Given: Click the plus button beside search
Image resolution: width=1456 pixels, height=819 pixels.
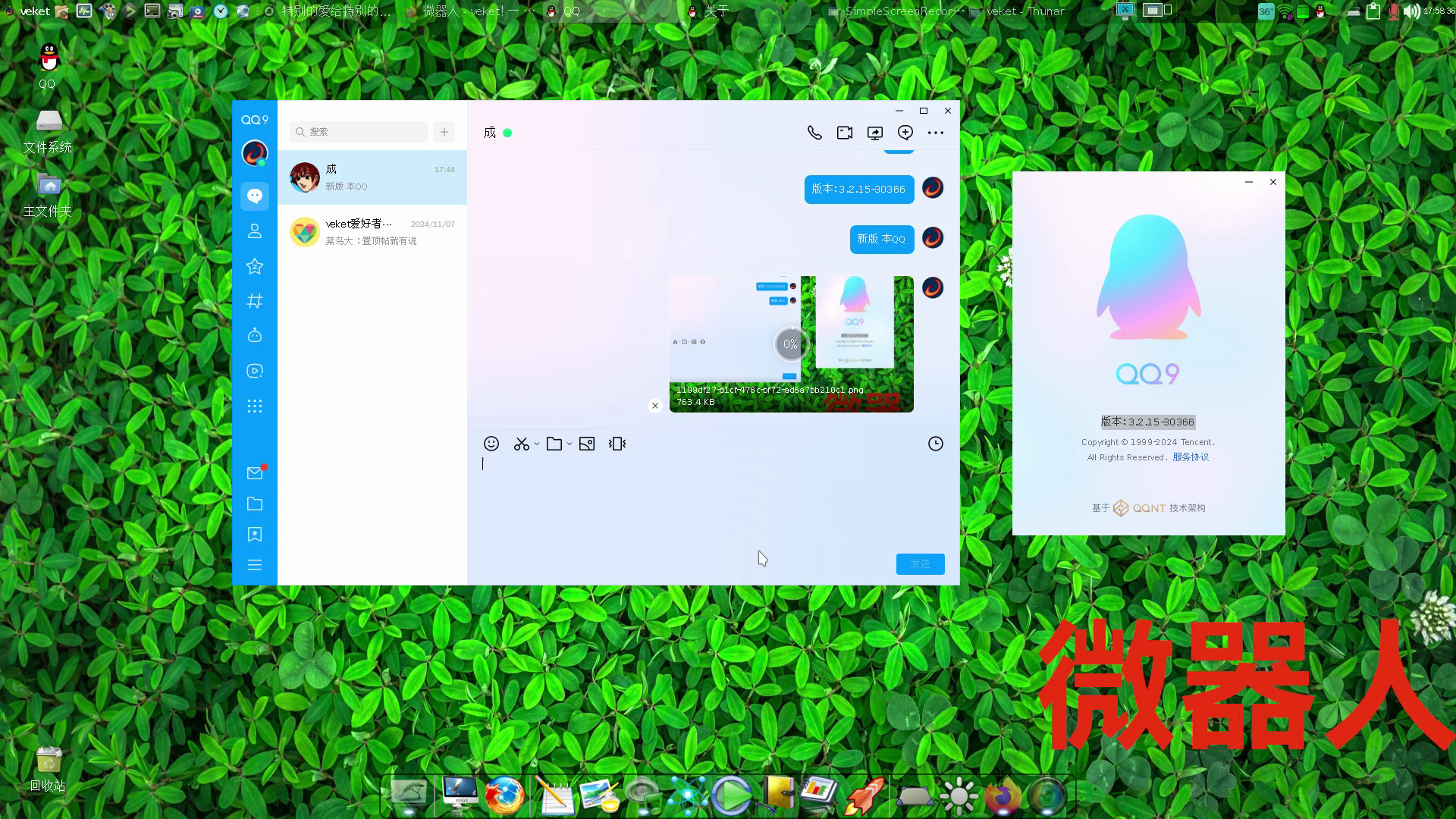Looking at the screenshot, I should click(x=444, y=132).
